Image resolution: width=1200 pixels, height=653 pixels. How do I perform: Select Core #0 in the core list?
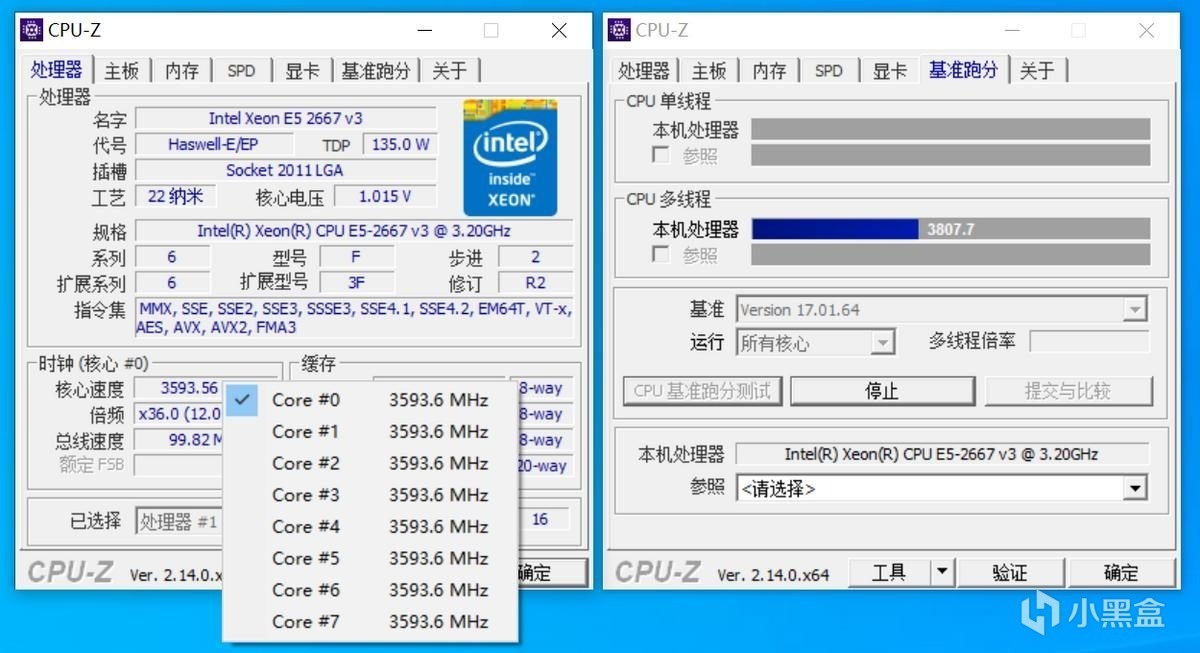click(370, 400)
